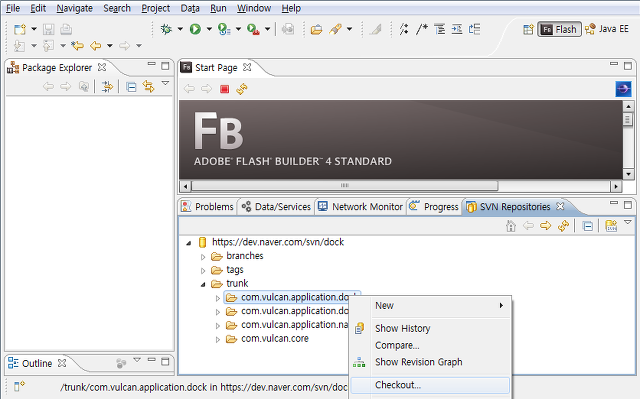The image size is (640, 399).
Task: Click the Open Type folder icon
Action: (x=316, y=29)
